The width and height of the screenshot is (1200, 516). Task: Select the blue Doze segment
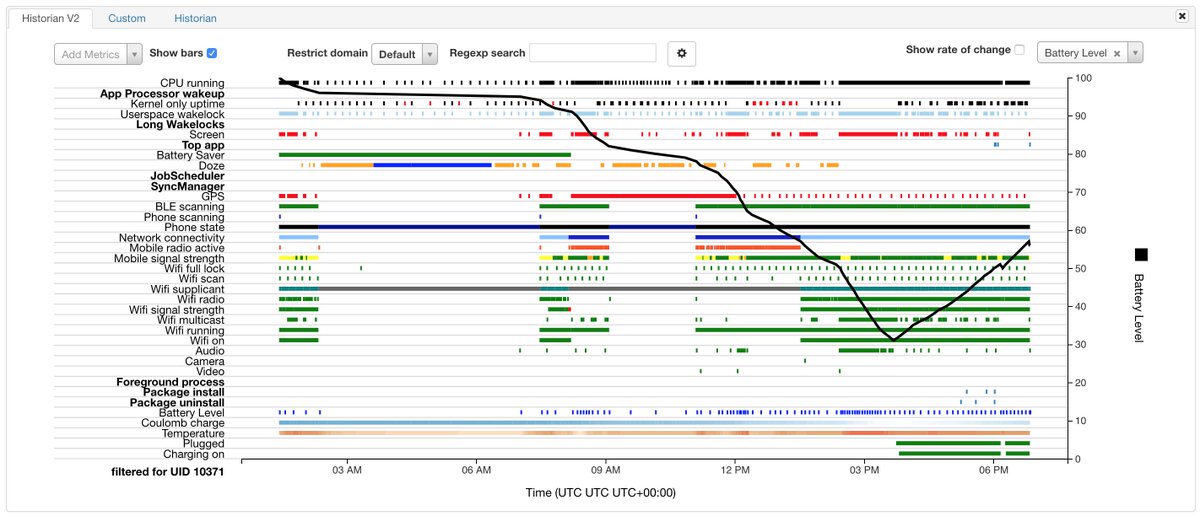click(432, 165)
